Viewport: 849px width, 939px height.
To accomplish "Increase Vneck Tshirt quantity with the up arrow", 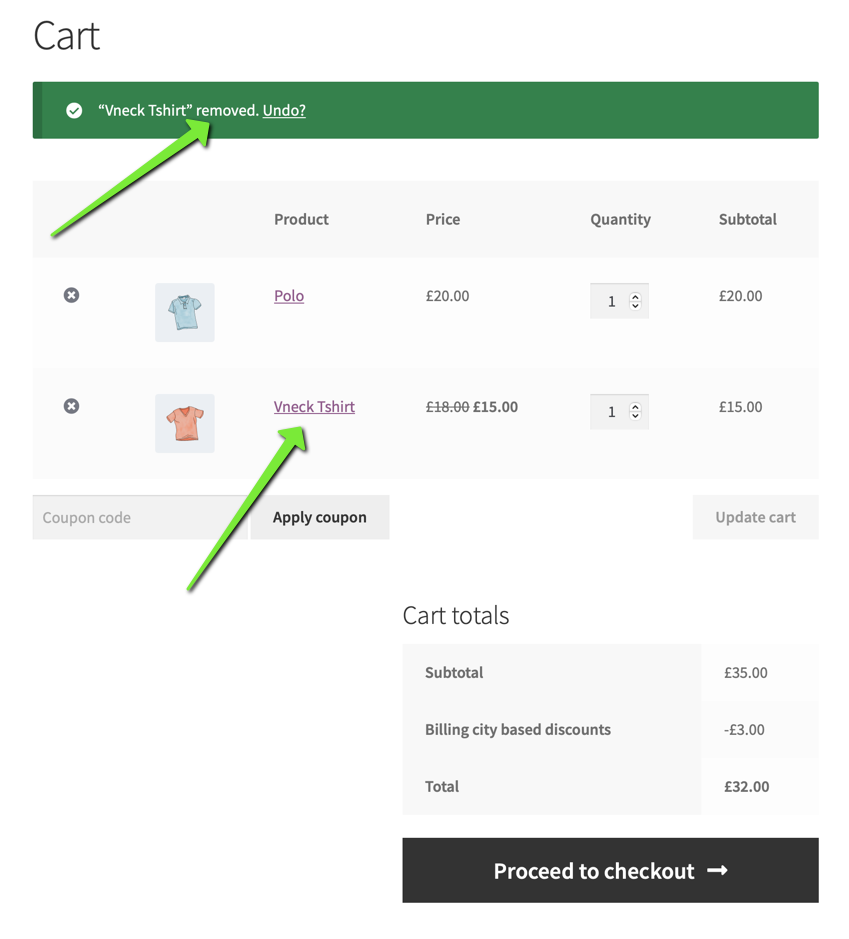I will 635,407.
